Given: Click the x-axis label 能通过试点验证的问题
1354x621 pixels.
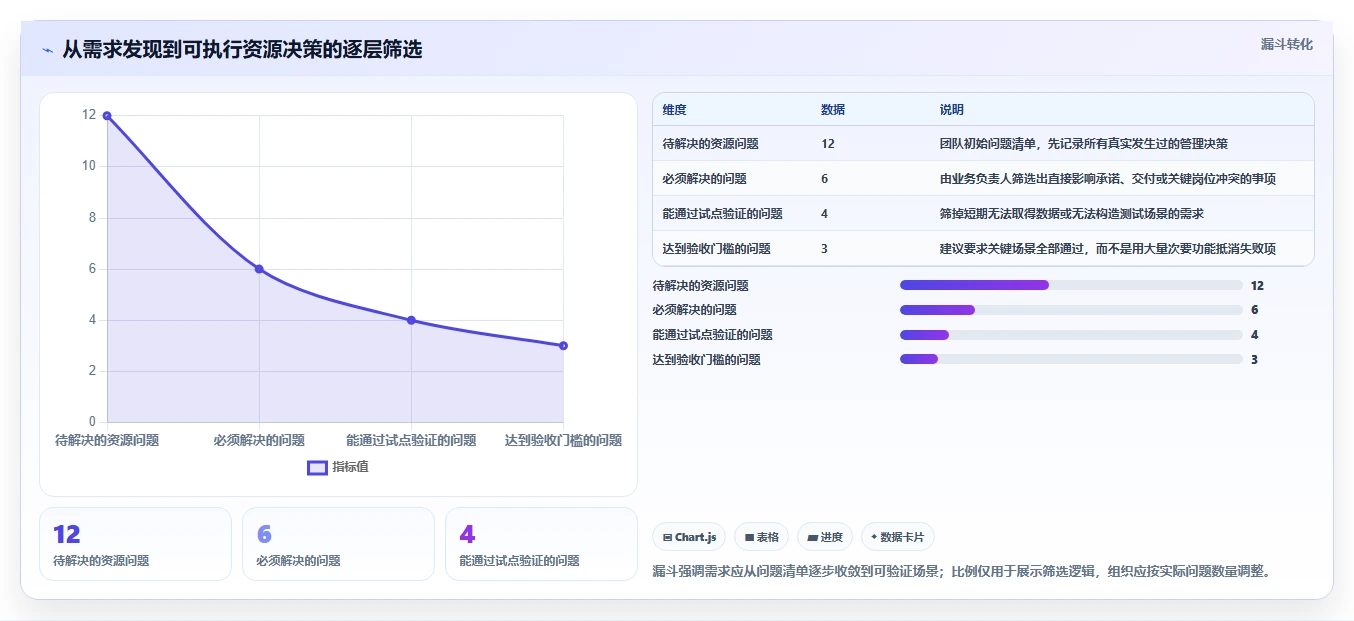Looking at the screenshot, I should point(411,440).
